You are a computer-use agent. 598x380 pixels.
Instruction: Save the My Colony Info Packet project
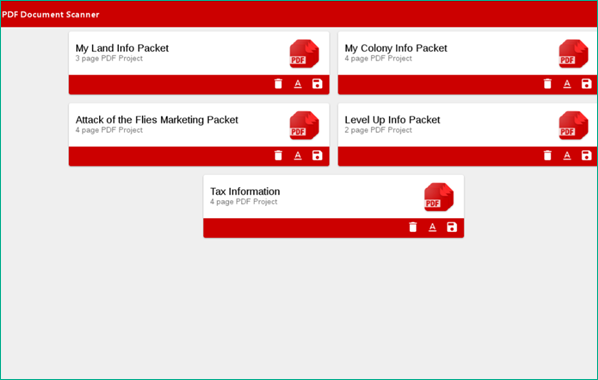587,84
